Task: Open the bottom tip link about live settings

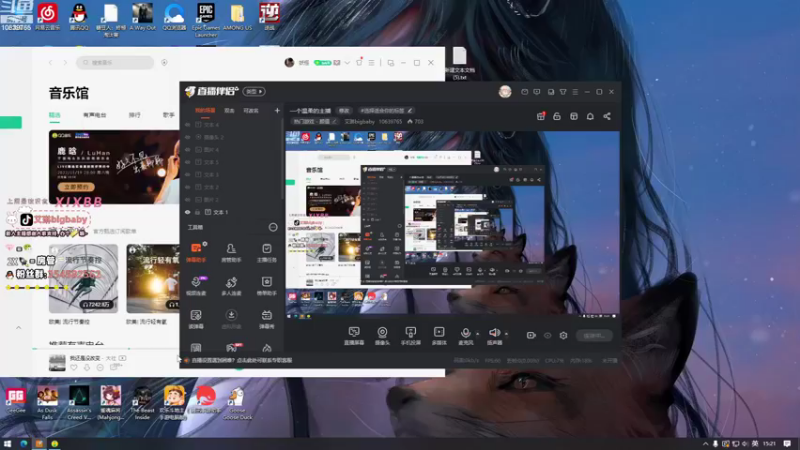Action: pos(241,360)
